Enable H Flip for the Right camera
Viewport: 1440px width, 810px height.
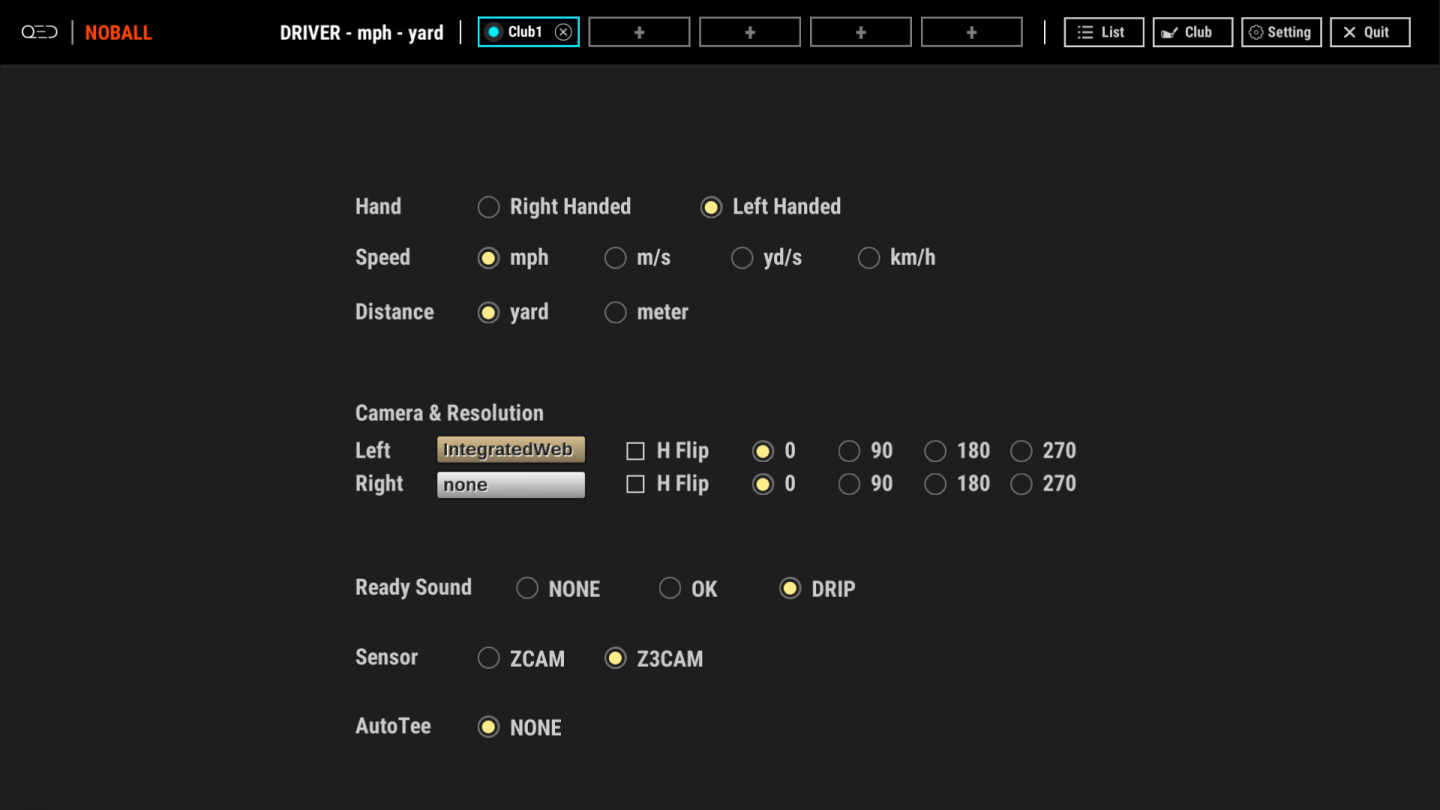click(635, 484)
